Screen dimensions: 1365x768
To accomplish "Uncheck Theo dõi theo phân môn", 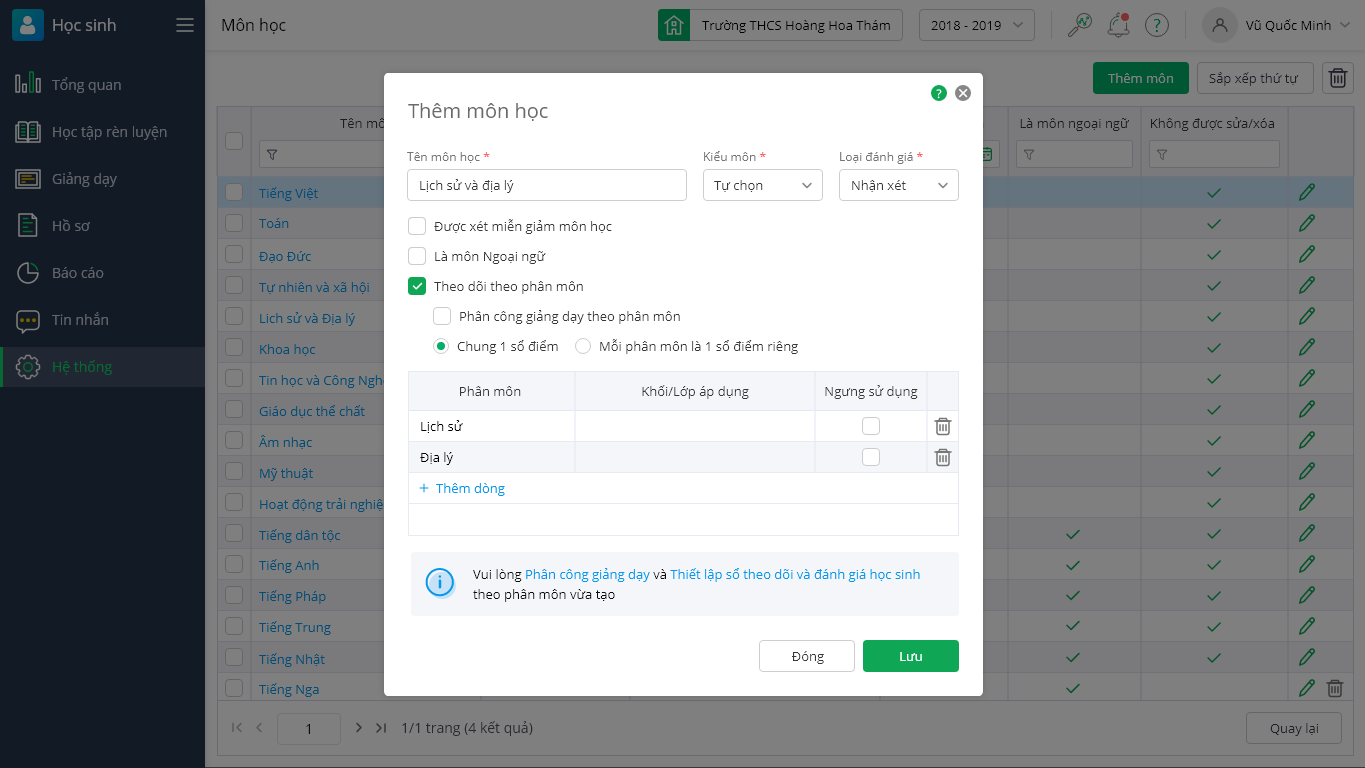I will click(x=418, y=286).
